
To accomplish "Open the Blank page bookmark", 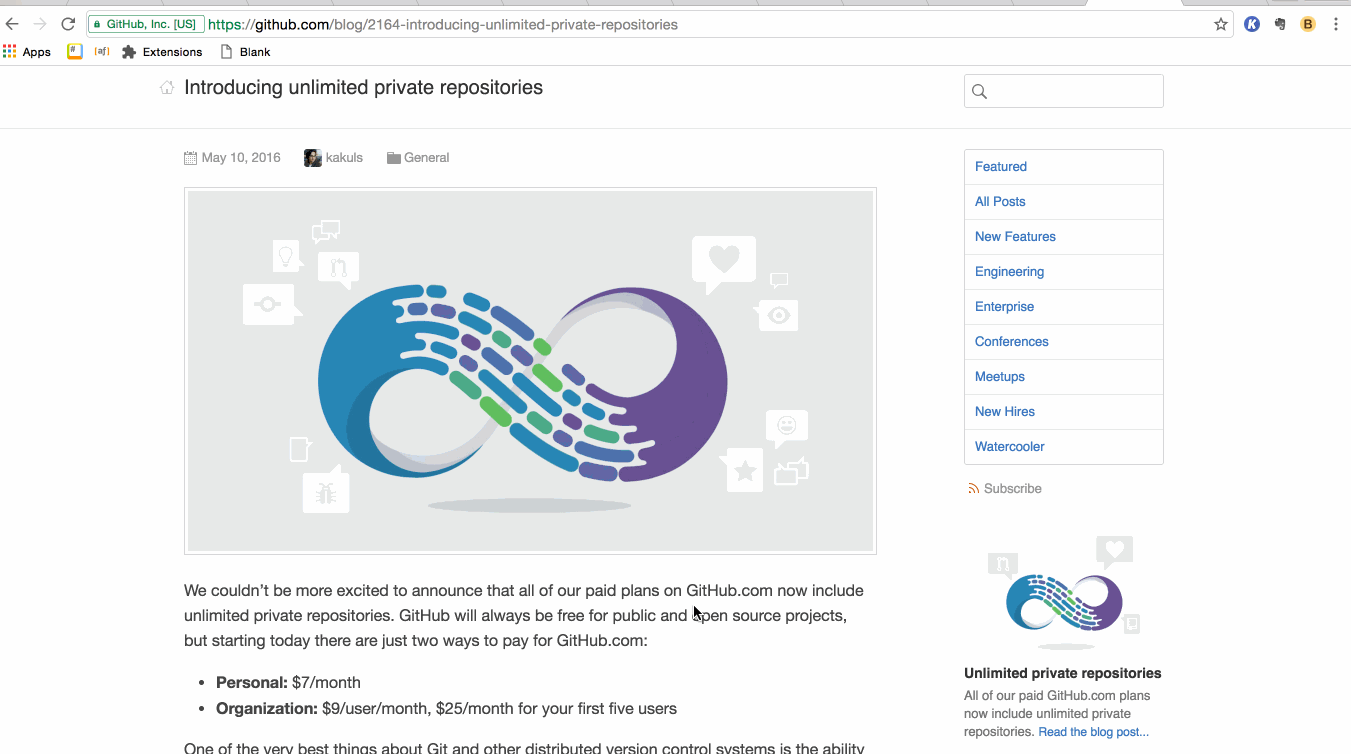I will pyautogui.click(x=245, y=52).
